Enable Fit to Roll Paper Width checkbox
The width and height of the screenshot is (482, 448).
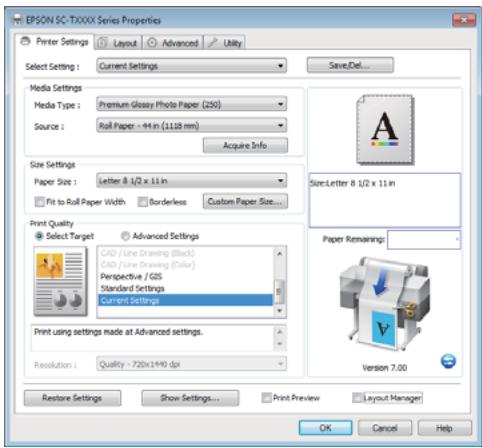coord(40,202)
